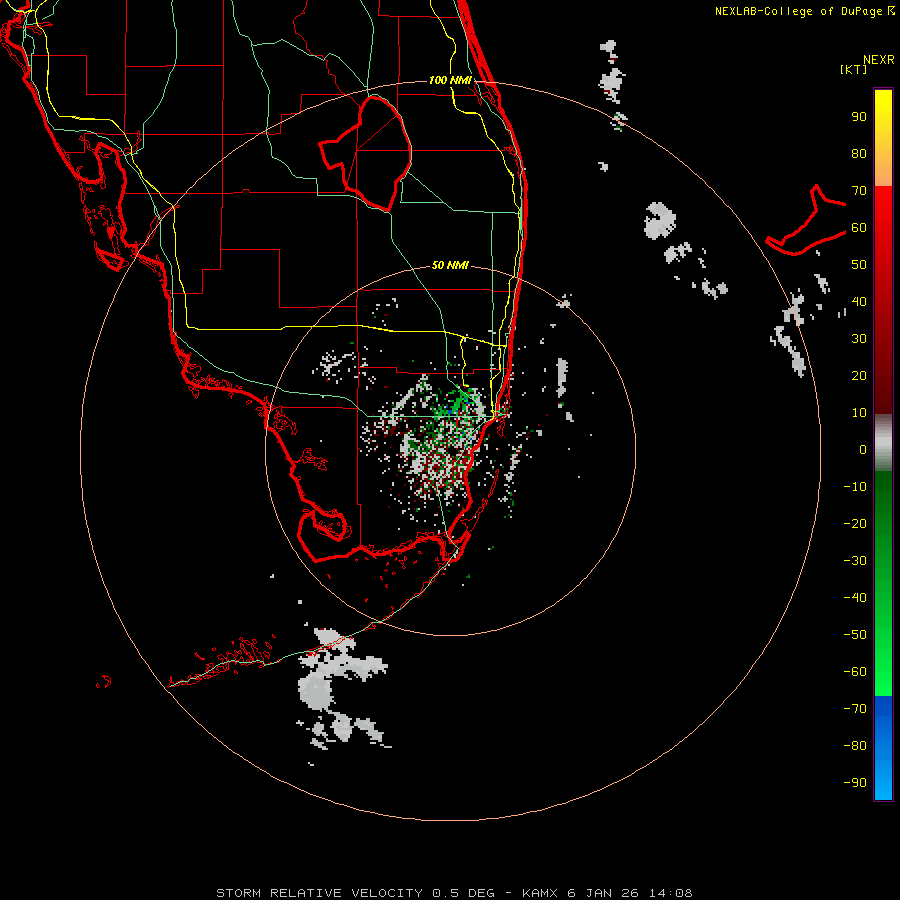Select the 0 value on velocity scale
This screenshot has width=900, height=900.
(863, 449)
